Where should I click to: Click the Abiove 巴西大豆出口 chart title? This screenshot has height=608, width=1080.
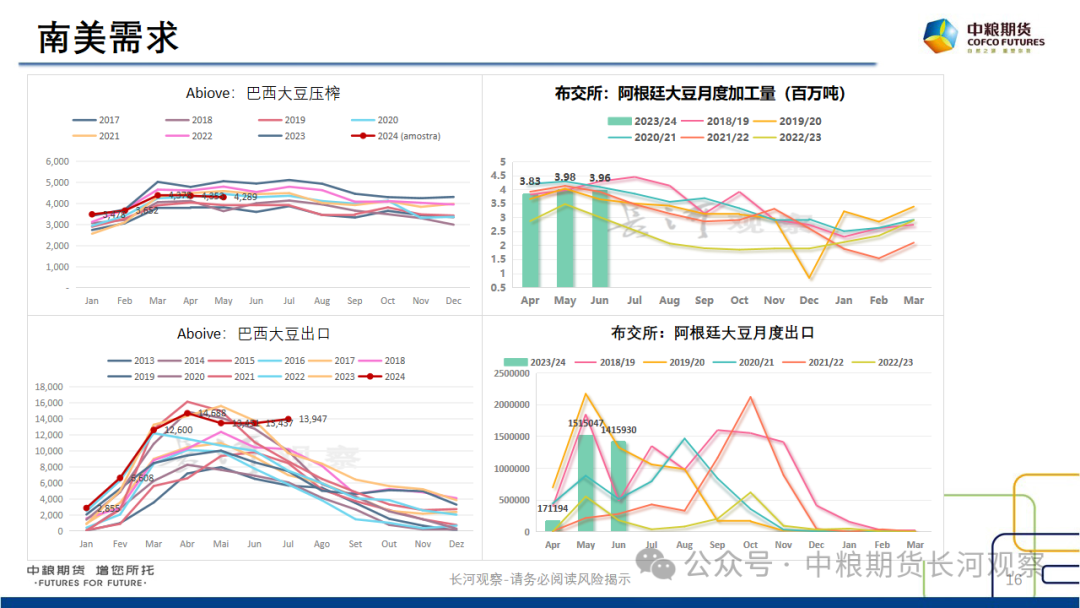click(253, 333)
